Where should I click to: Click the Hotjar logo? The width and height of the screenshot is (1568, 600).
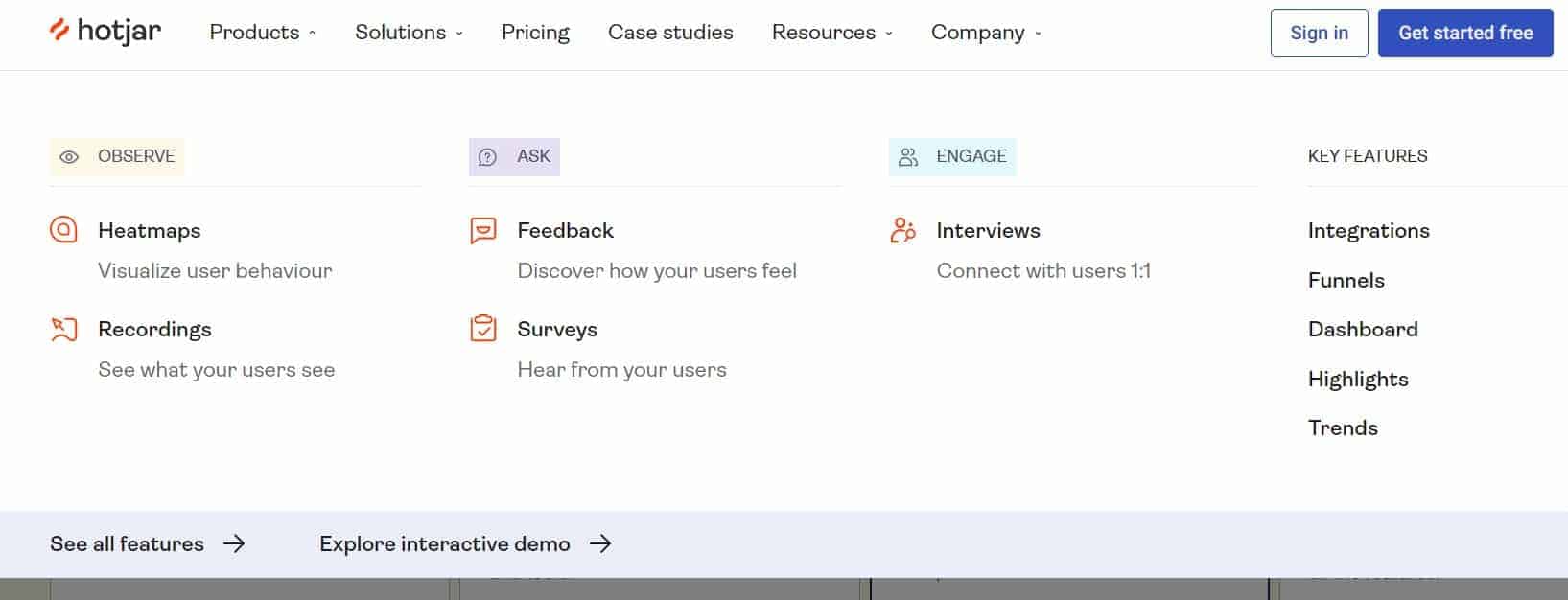point(105,32)
